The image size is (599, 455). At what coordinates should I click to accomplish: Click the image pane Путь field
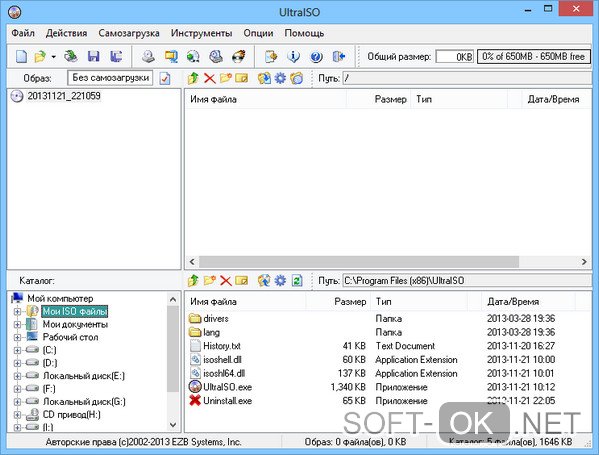click(467, 78)
